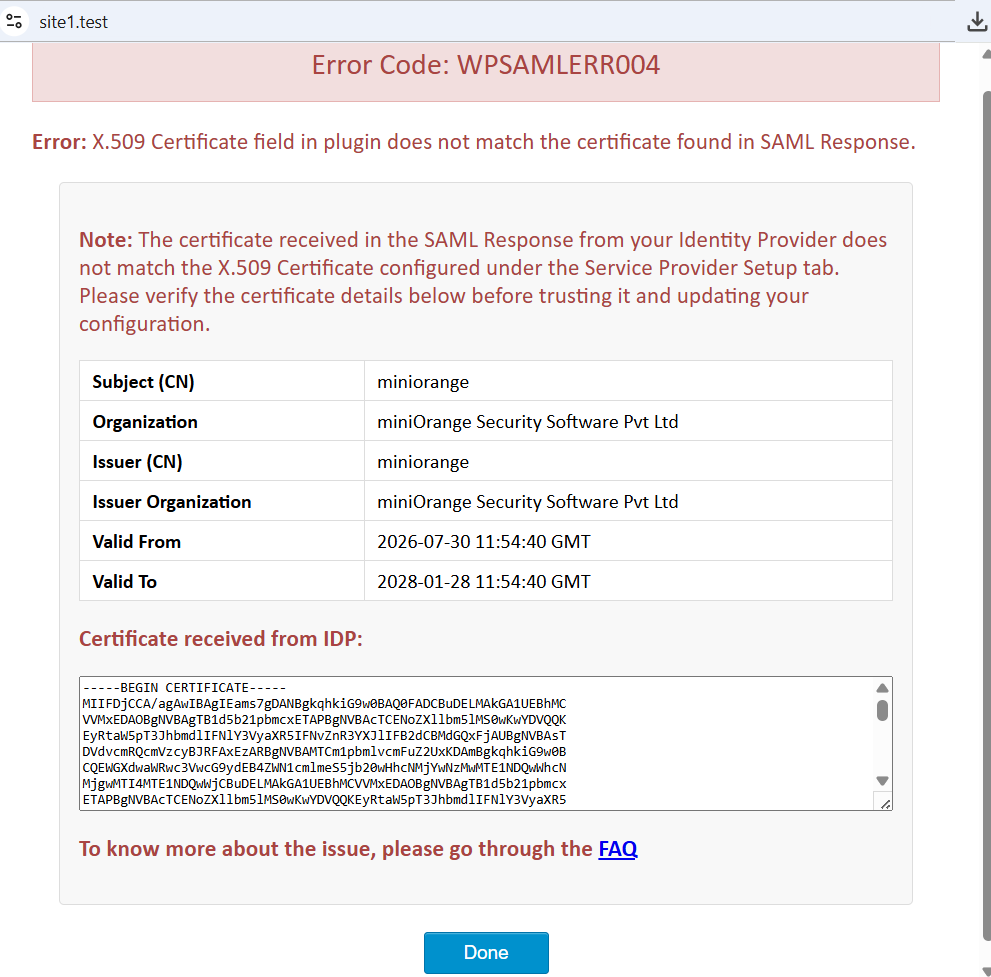991x977 pixels.
Task: Open the FAQ link
Action: coord(617,849)
